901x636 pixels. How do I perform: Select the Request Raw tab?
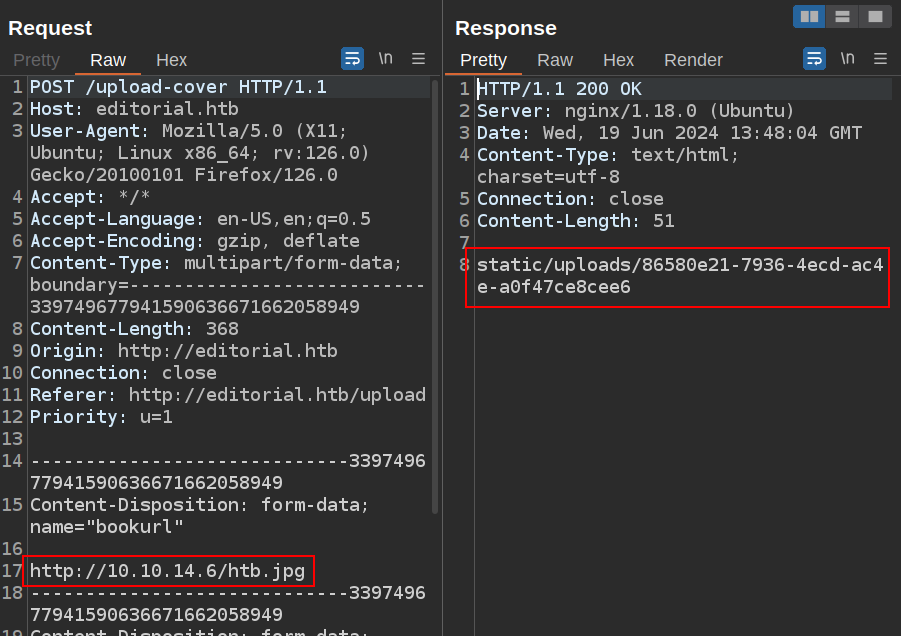tap(108, 60)
